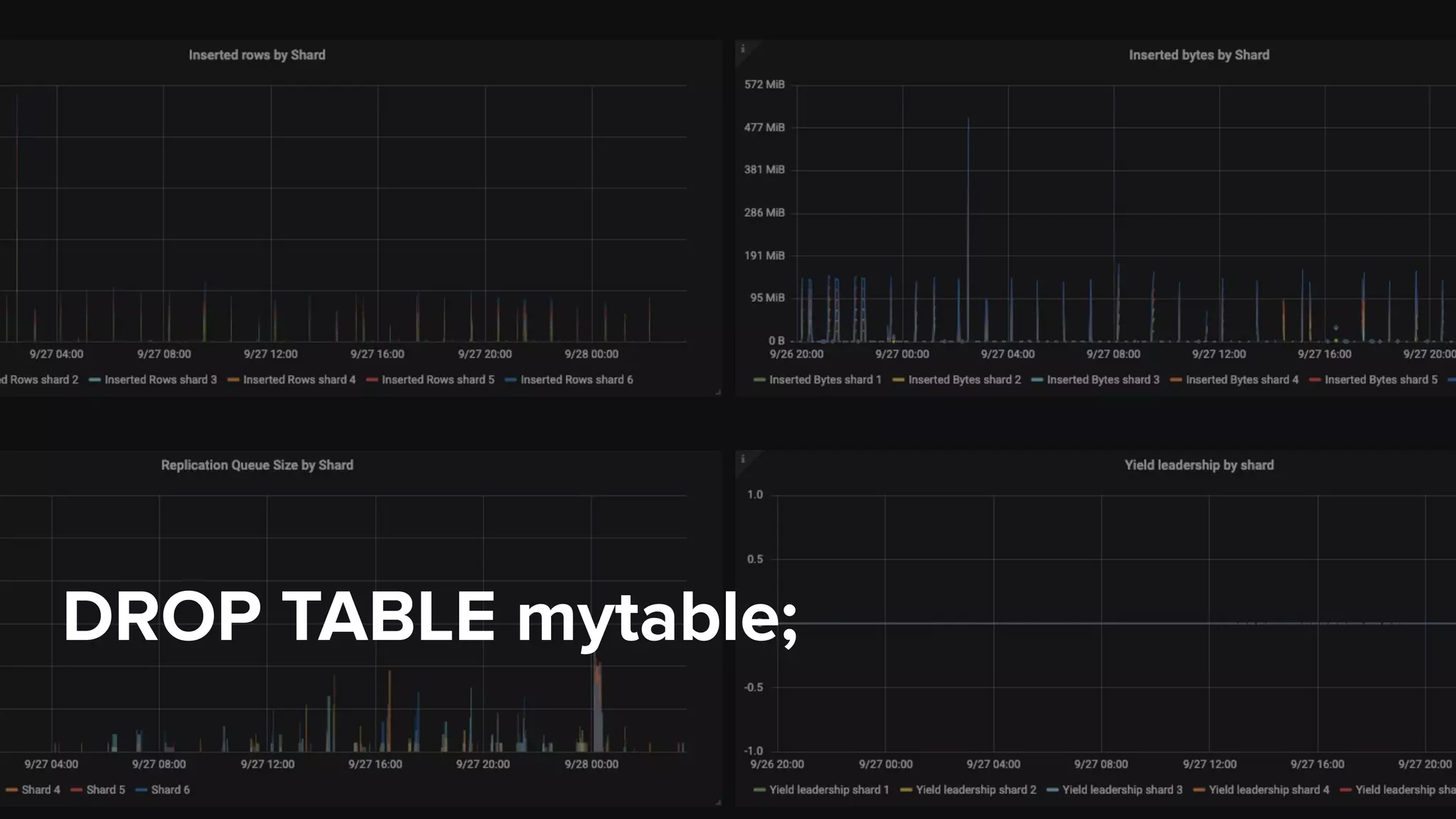Image resolution: width=1456 pixels, height=819 pixels.
Task: Toggle Inserted Bytes shard 3 legend series
Action: [x=1103, y=380]
